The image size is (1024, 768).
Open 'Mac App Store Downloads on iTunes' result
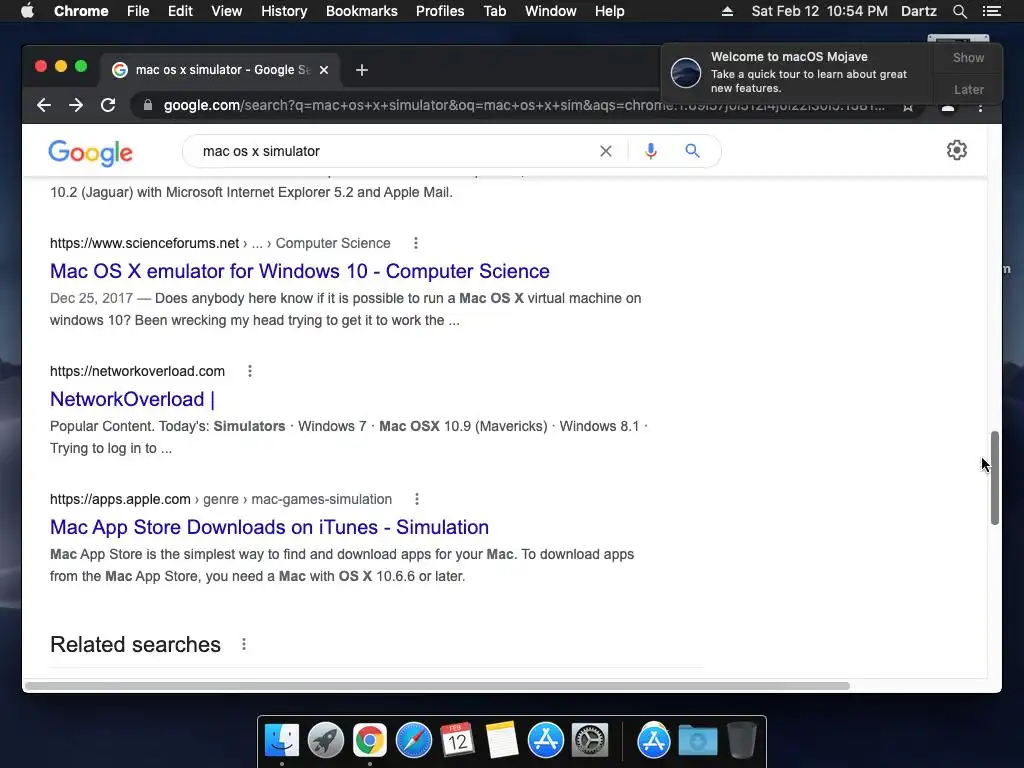pos(269,527)
